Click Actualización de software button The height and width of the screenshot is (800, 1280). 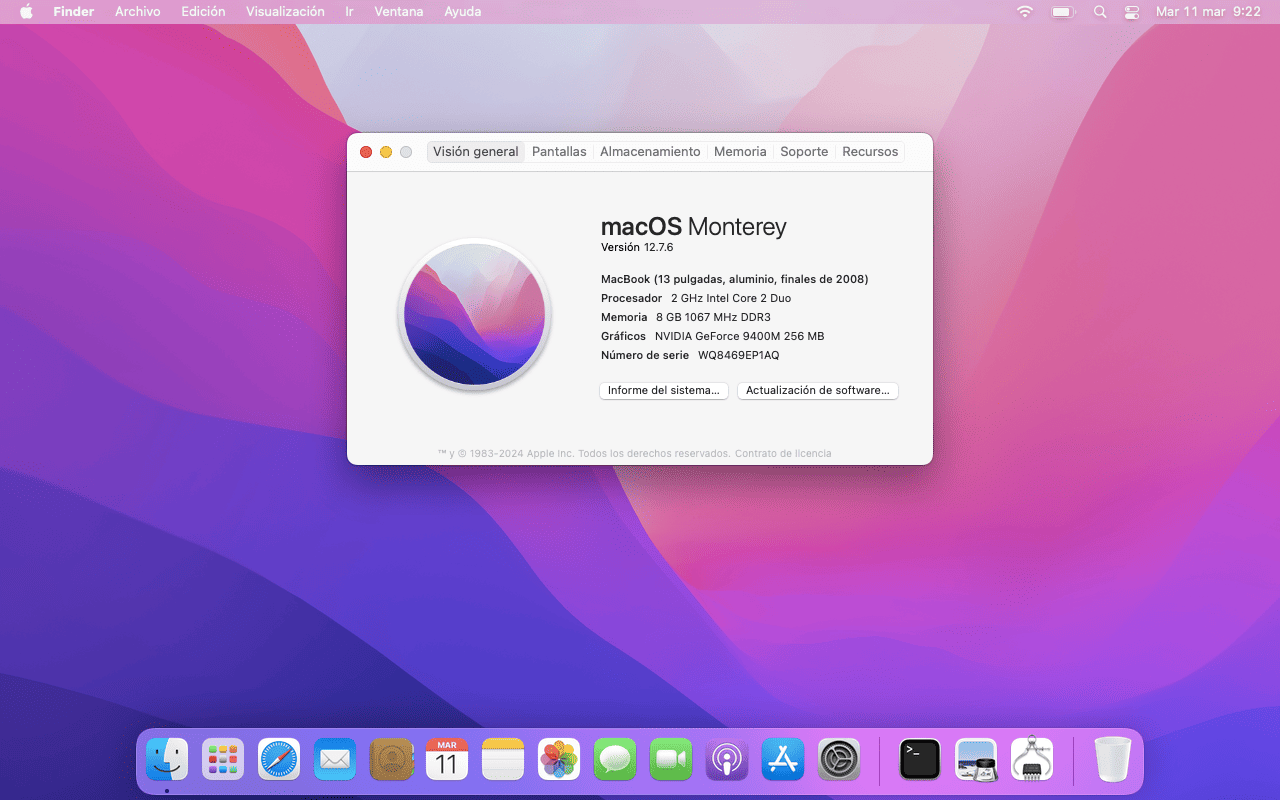818,391
